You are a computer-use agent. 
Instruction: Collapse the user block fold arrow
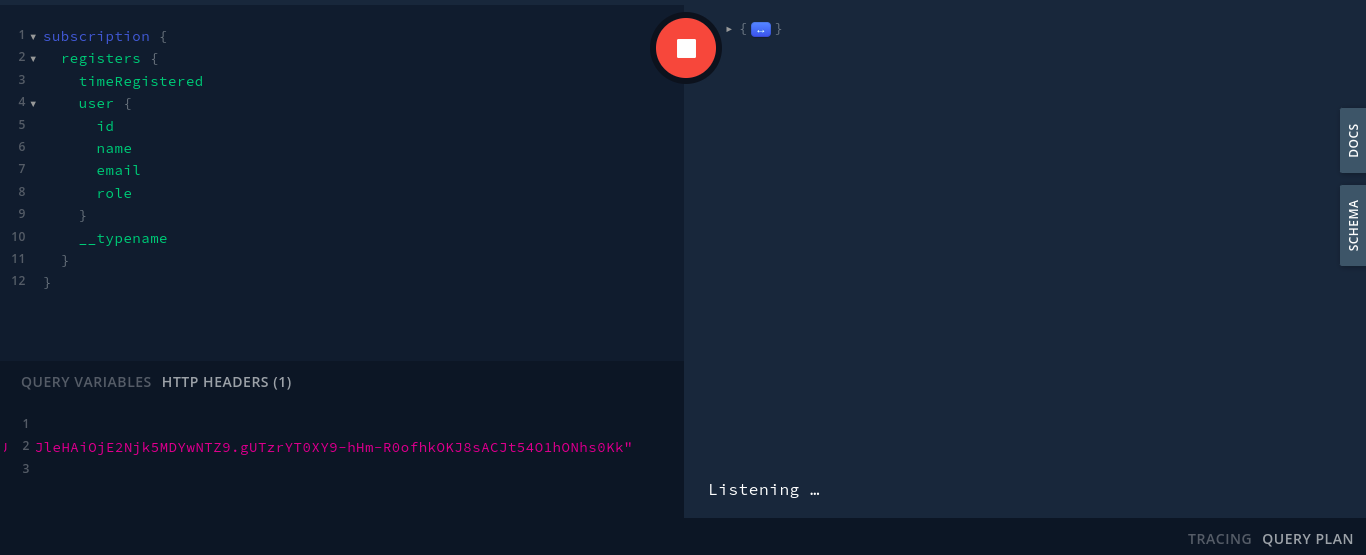click(x=33, y=104)
